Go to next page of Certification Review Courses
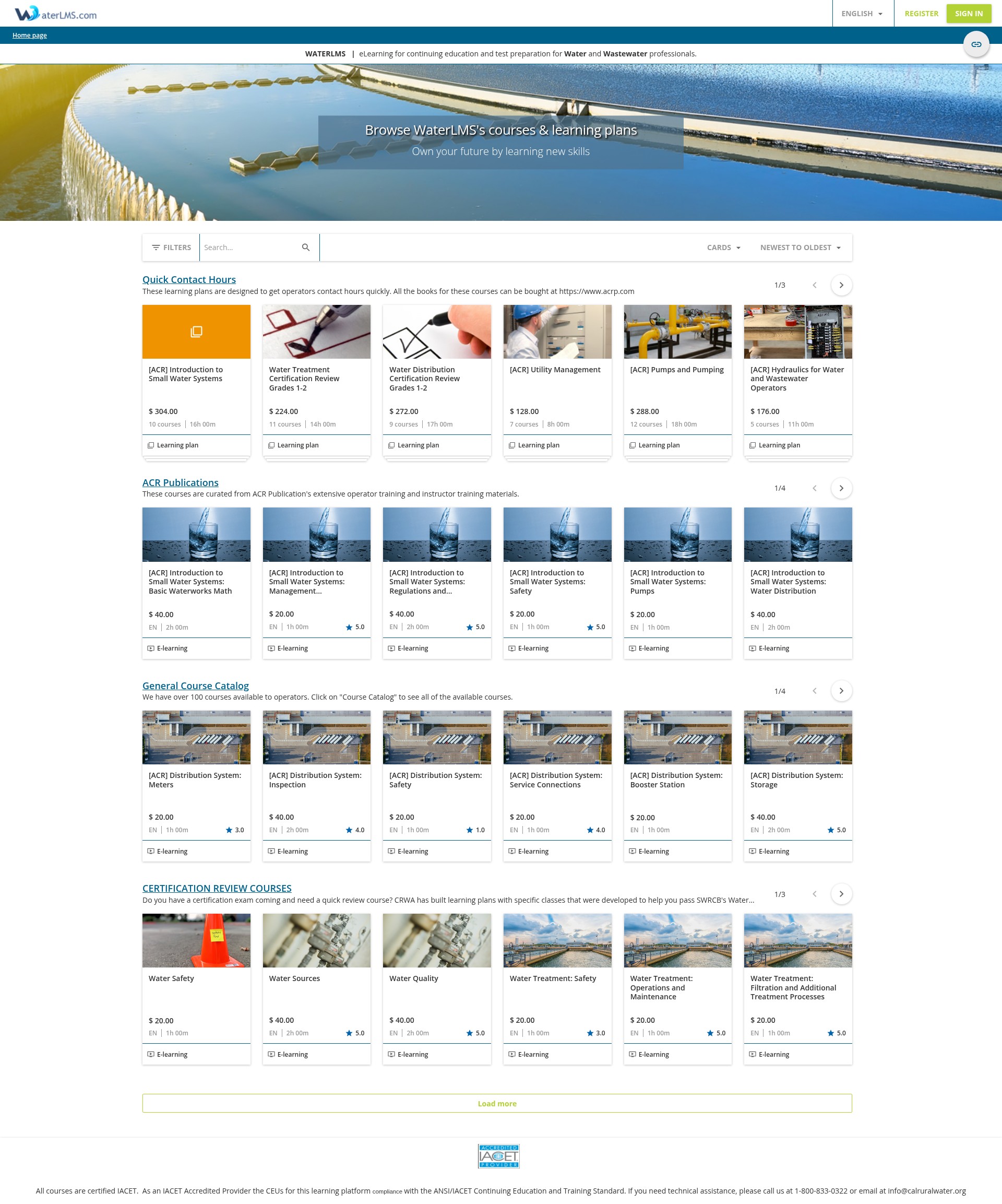The image size is (1002, 1204). [x=841, y=894]
